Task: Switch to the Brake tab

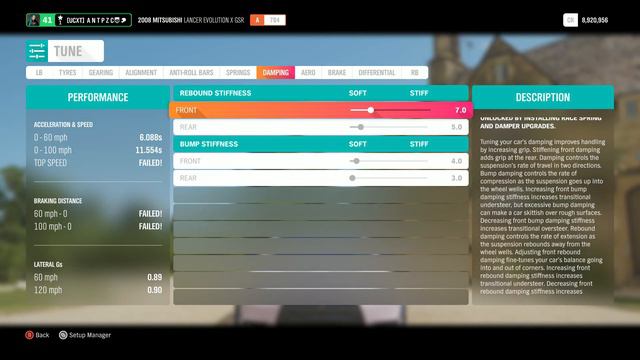Action: pyautogui.click(x=337, y=73)
